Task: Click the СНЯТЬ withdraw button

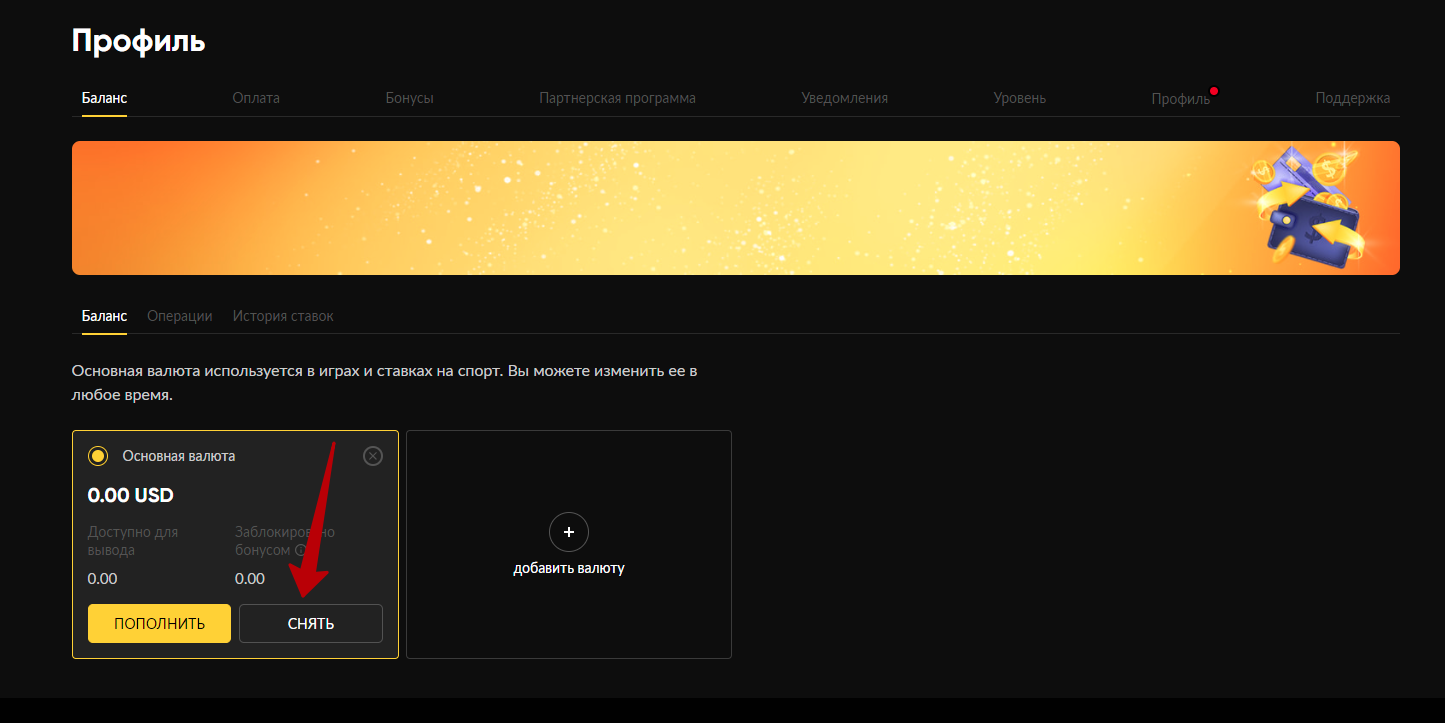Action: pos(311,623)
